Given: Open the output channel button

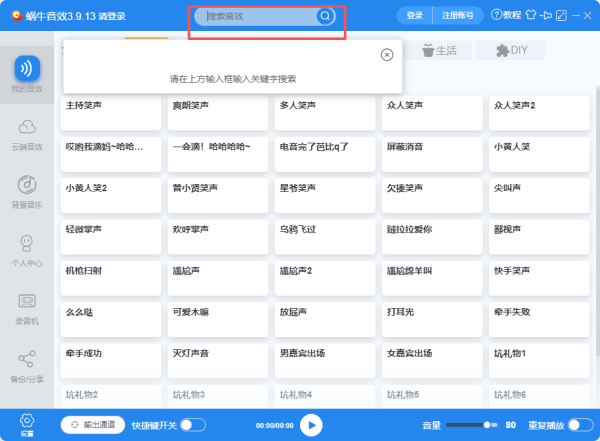Looking at the screenshot, I should (x=93, y=425).
